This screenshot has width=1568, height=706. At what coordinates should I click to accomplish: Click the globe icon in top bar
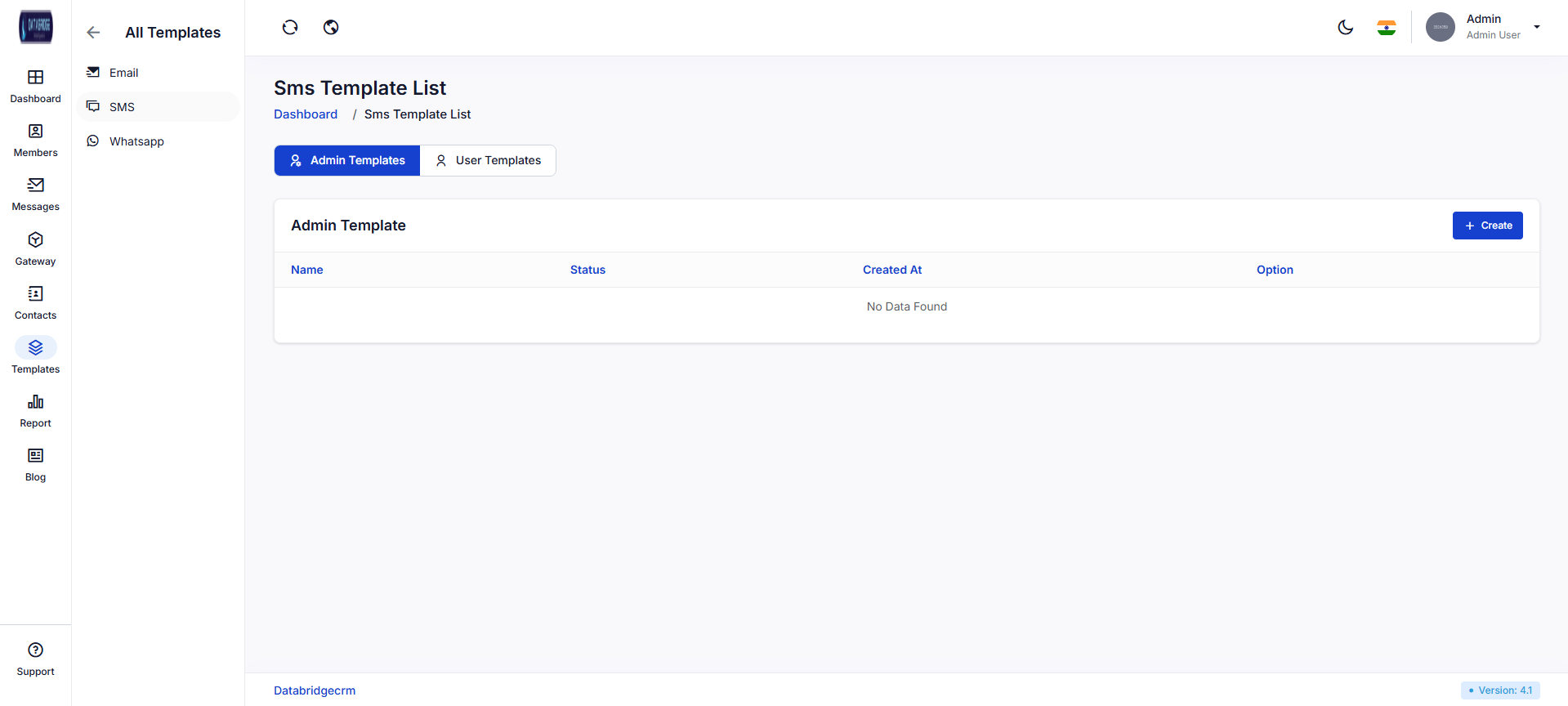click(331, 28)
